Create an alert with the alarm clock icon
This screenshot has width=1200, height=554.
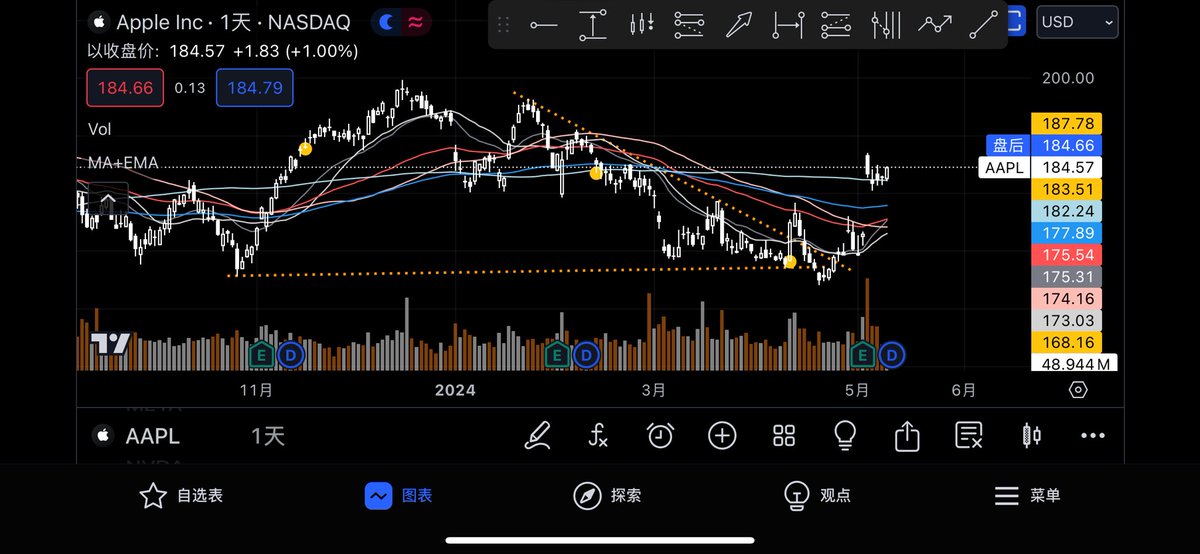[x=660, y=435]
